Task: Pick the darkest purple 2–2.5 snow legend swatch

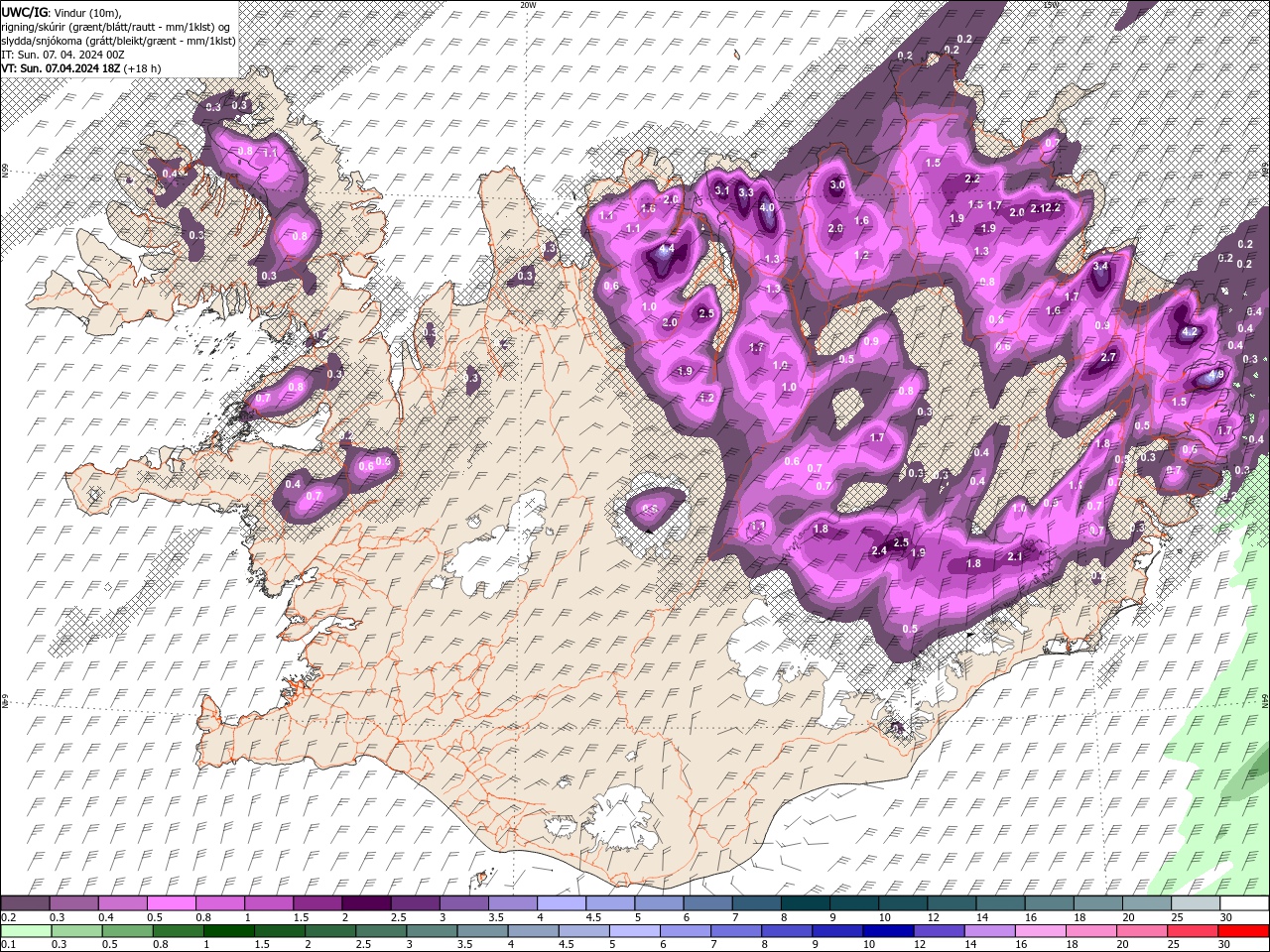Action: click(x=367, y=903)
